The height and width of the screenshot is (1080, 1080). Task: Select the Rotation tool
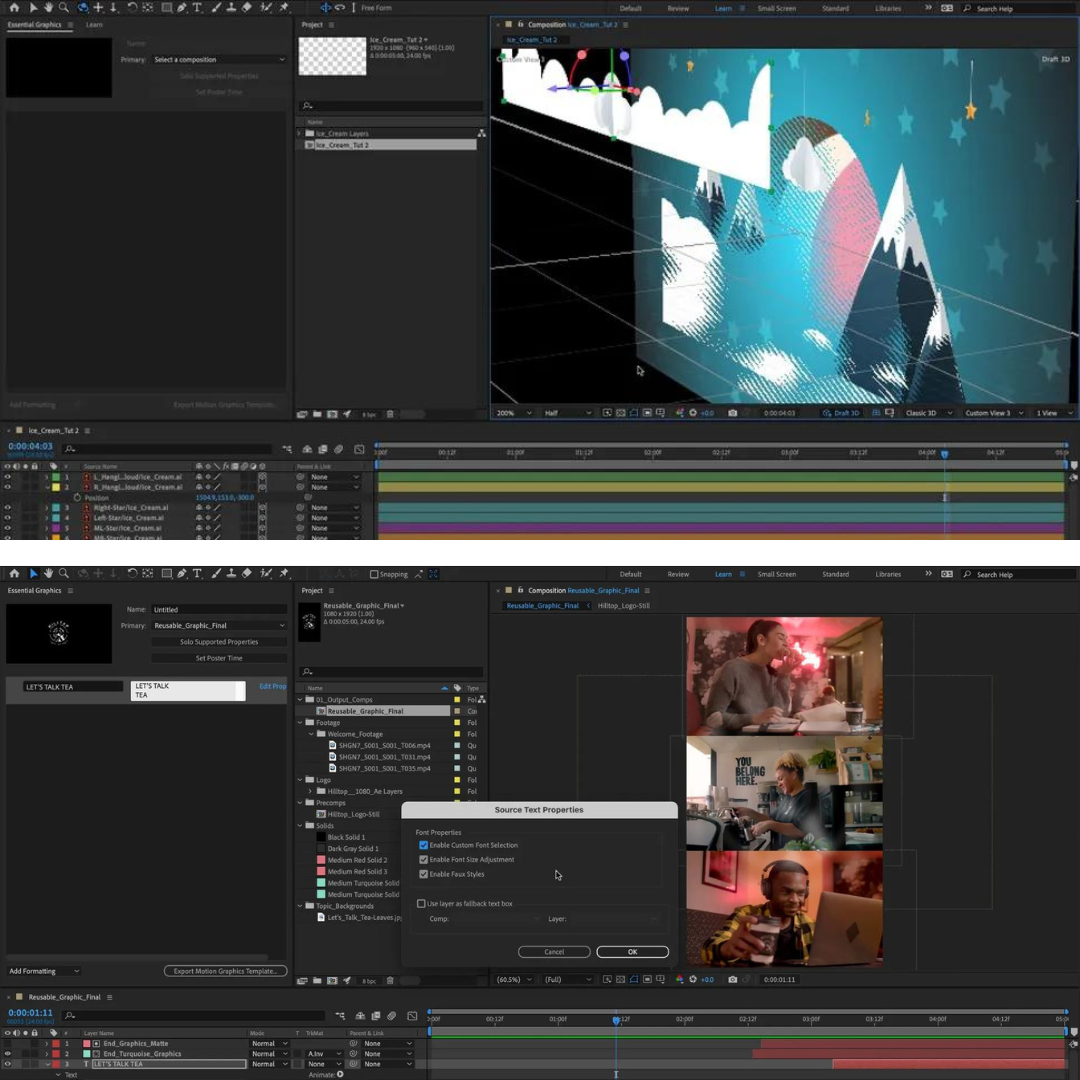[x=132, y=574]
